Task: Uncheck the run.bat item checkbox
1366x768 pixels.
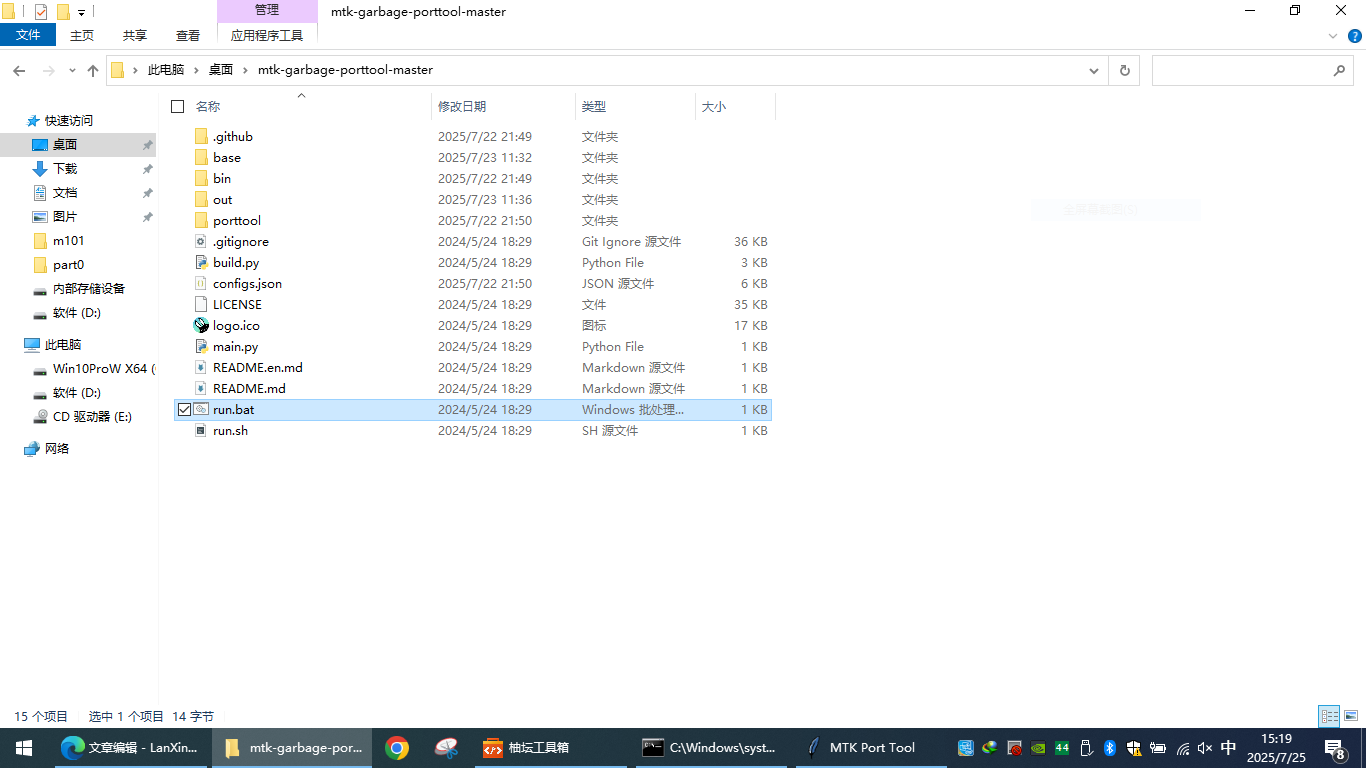Action: point(184,410)
